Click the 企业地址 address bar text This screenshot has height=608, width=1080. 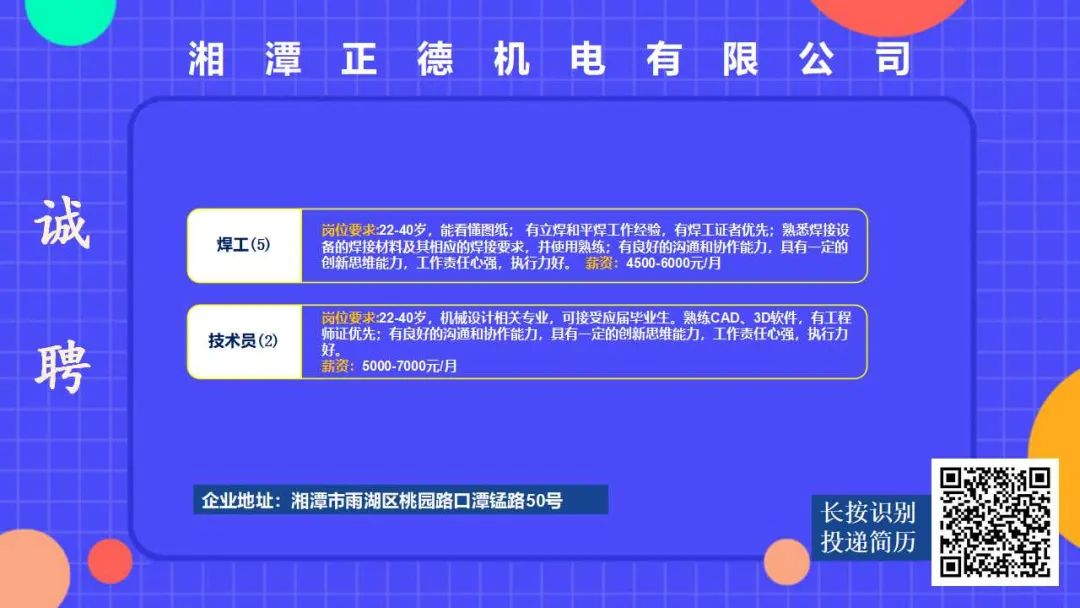pyautogui.click(x=382, y=500)
